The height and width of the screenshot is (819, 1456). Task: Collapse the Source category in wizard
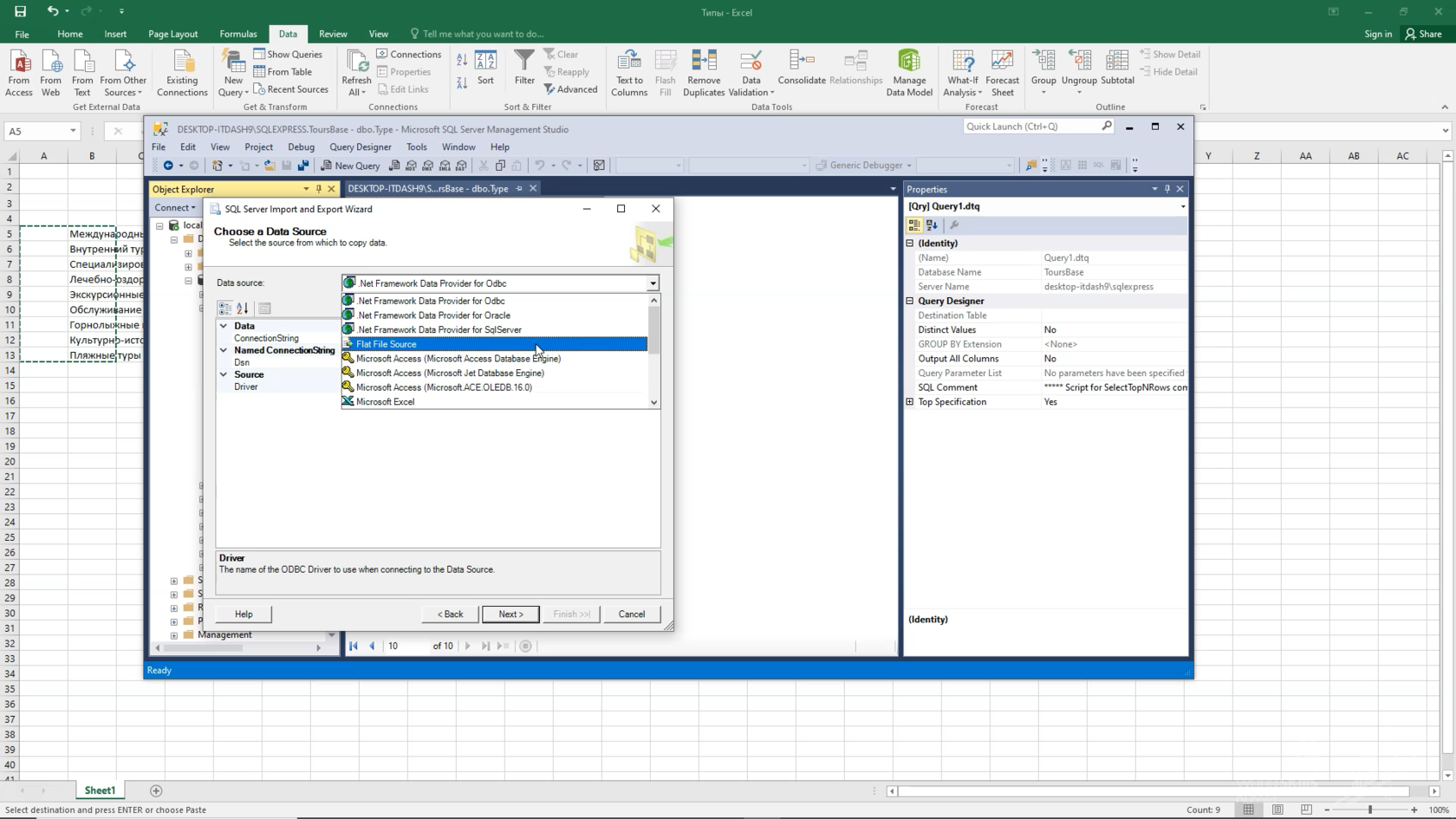point(224,375)
